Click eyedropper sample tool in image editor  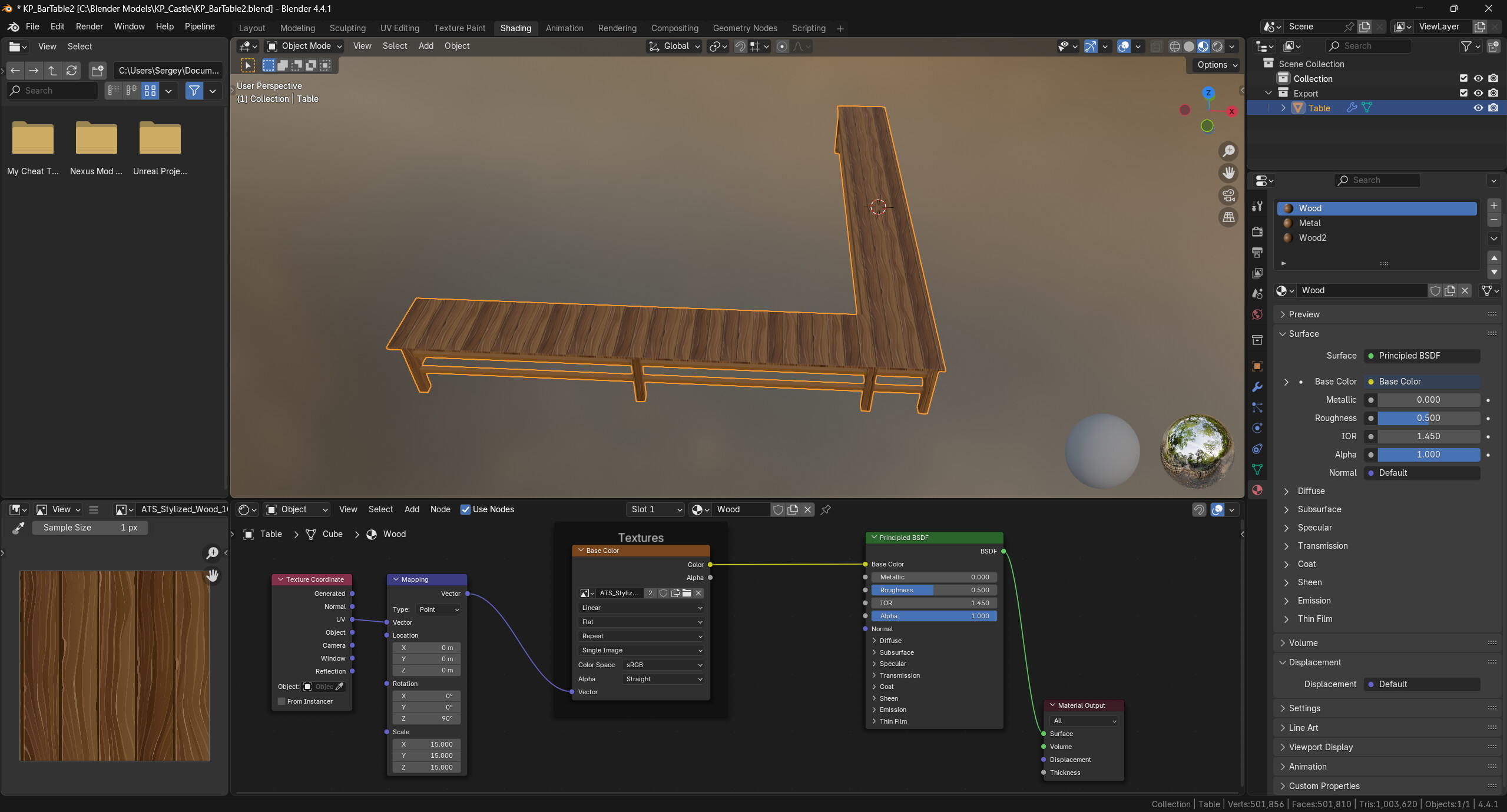(18, 528)
